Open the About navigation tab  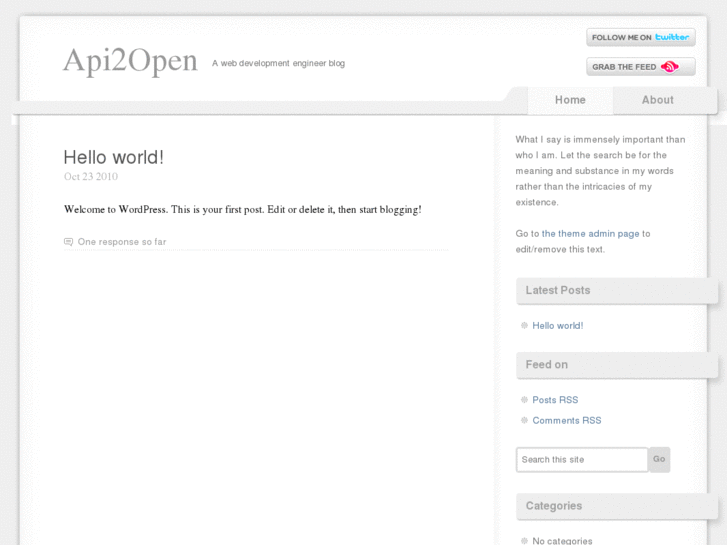point(657,100)
